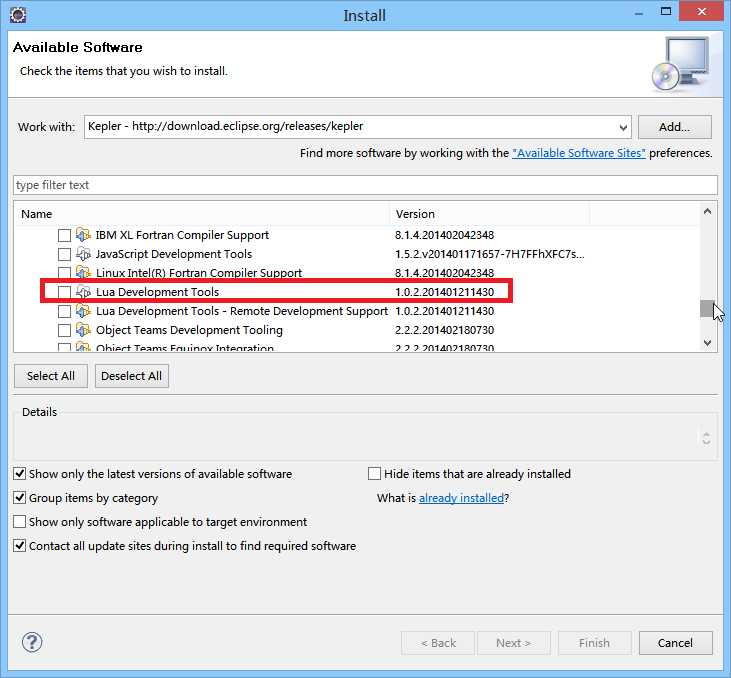This screenshot has height=678, width=731.
Task: Check the Lua Development Tools checkbox
Action: pos(64,292)
